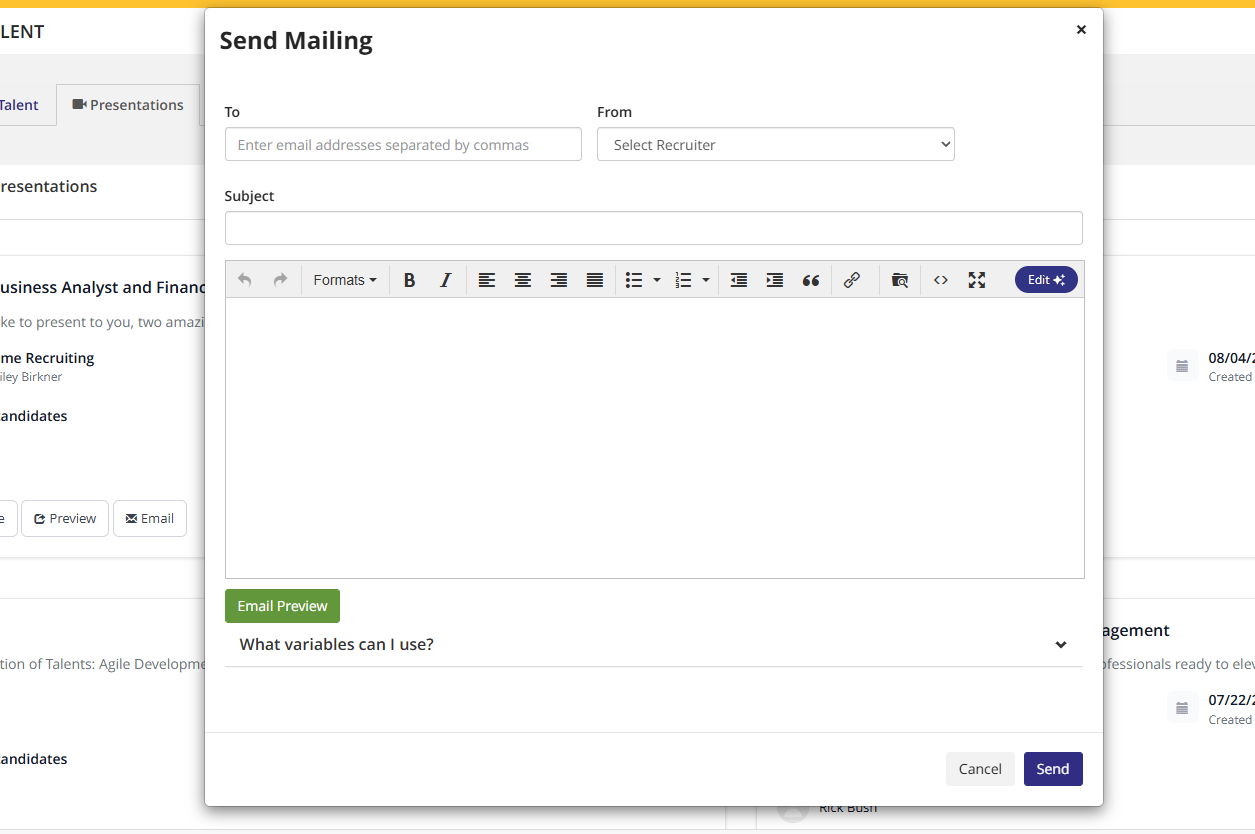Open source code view
The height and width of the screenshot is (834, 1255).
[x=940, y=280]
